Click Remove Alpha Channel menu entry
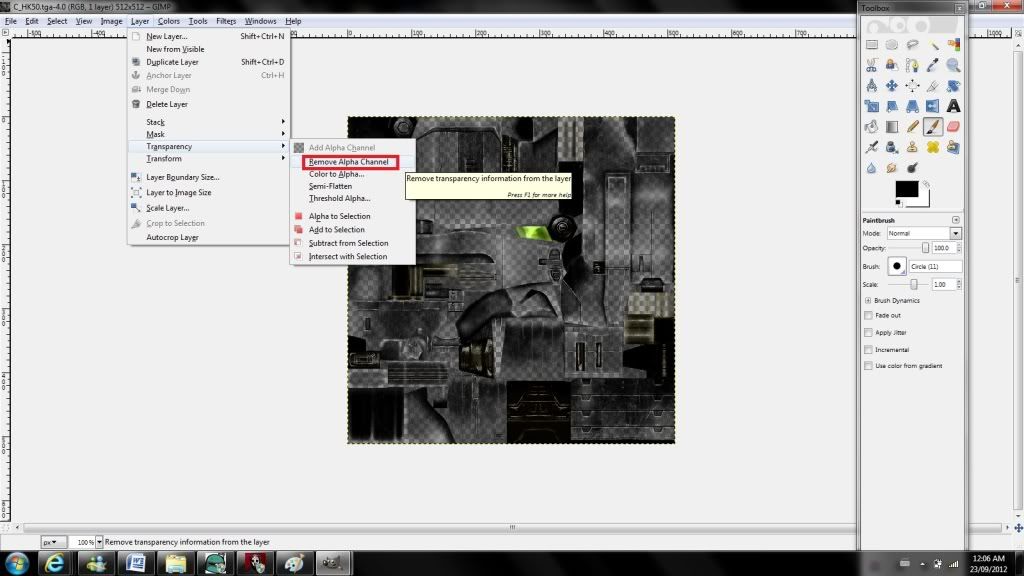Image resolution: width=1024 pixels, height=576 pixels. tap(348, 162)
